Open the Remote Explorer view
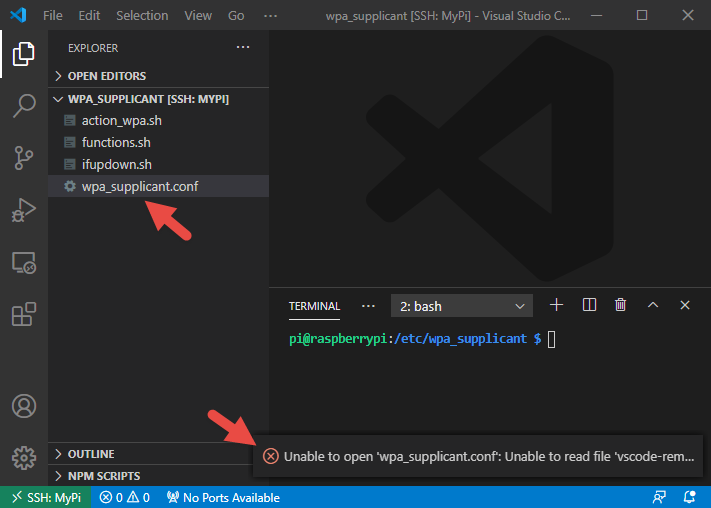711x508 pixels. click(x=24, y=263)
